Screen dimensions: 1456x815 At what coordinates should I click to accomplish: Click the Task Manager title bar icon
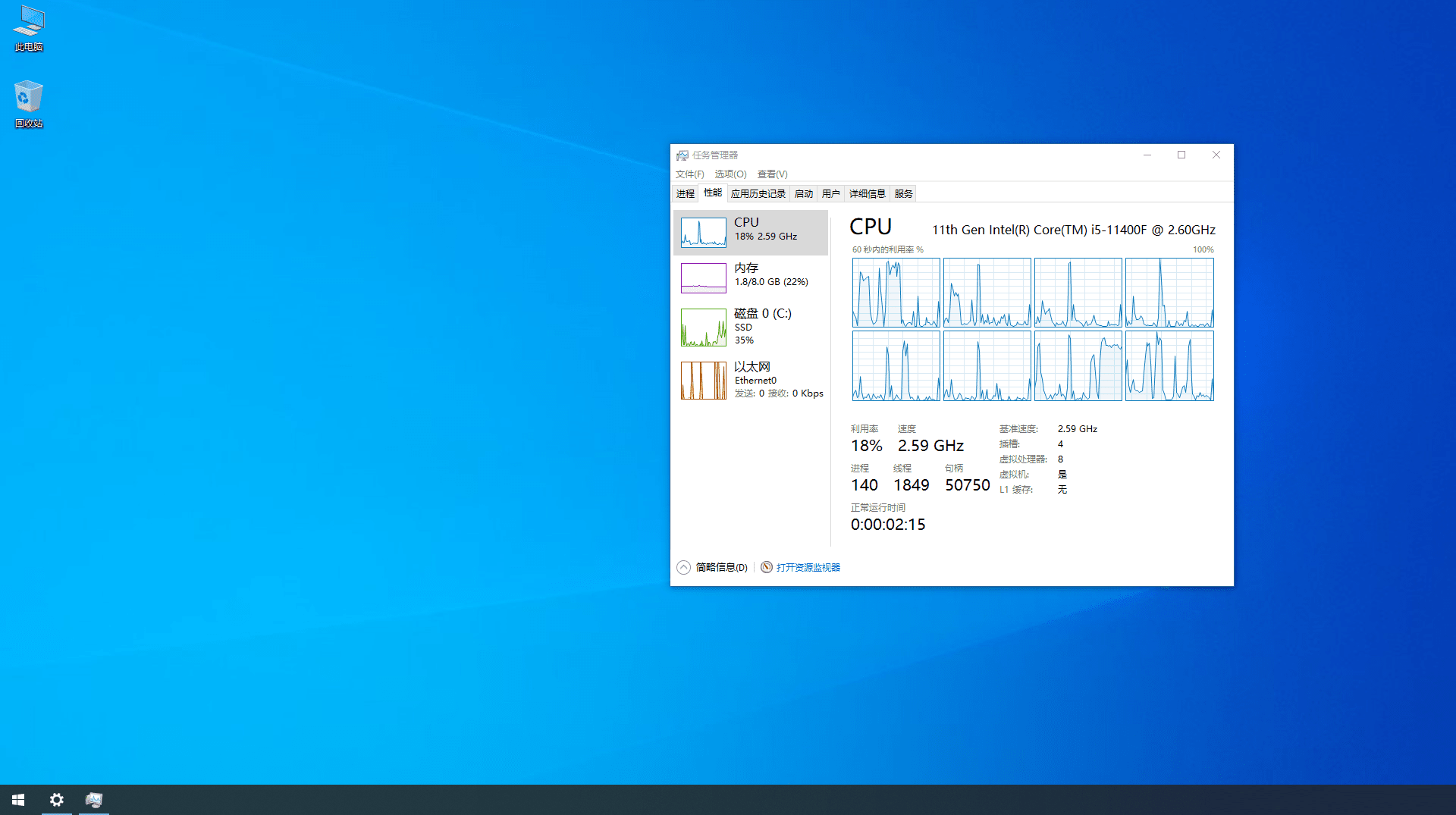click(x=682, y=155)
